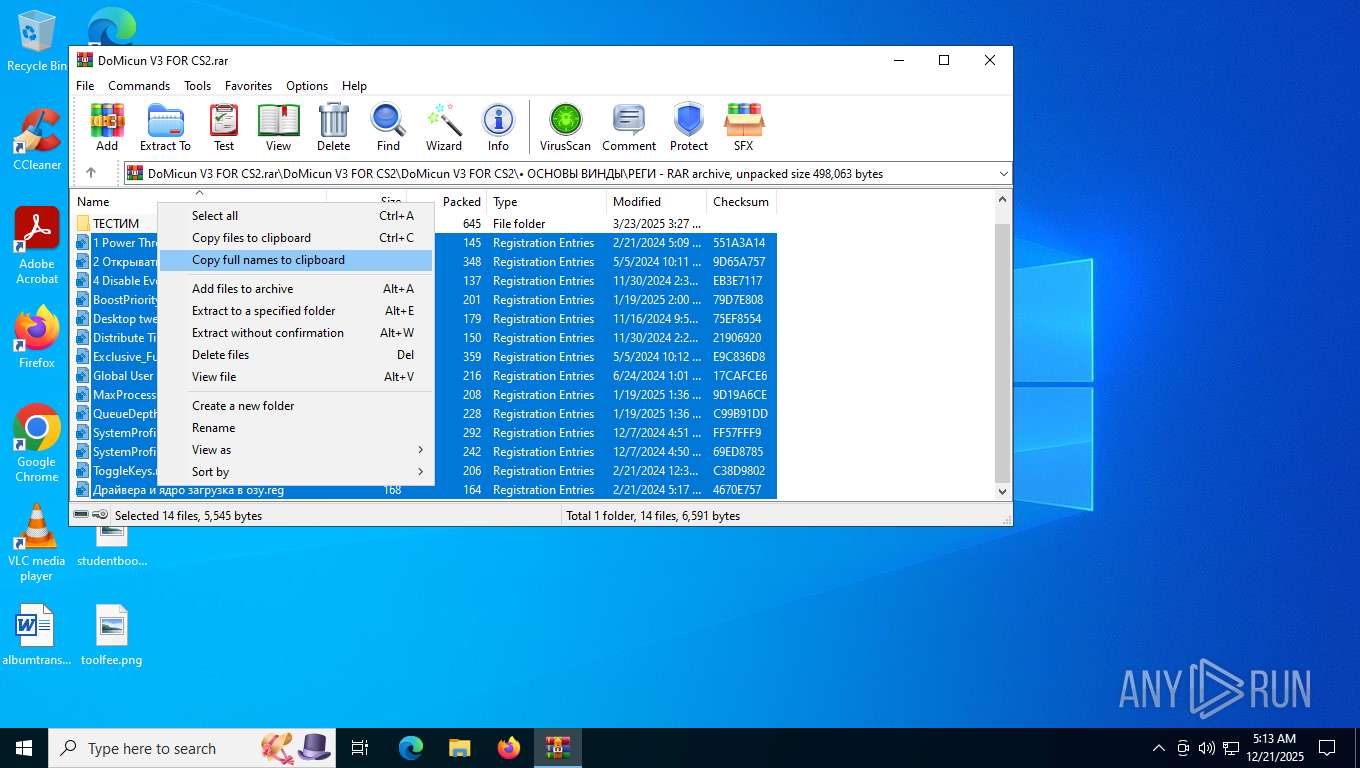Choose Copy full names to clipboard
The width and height of the screenshot is (1360, 768).
[x=296, y=260]
